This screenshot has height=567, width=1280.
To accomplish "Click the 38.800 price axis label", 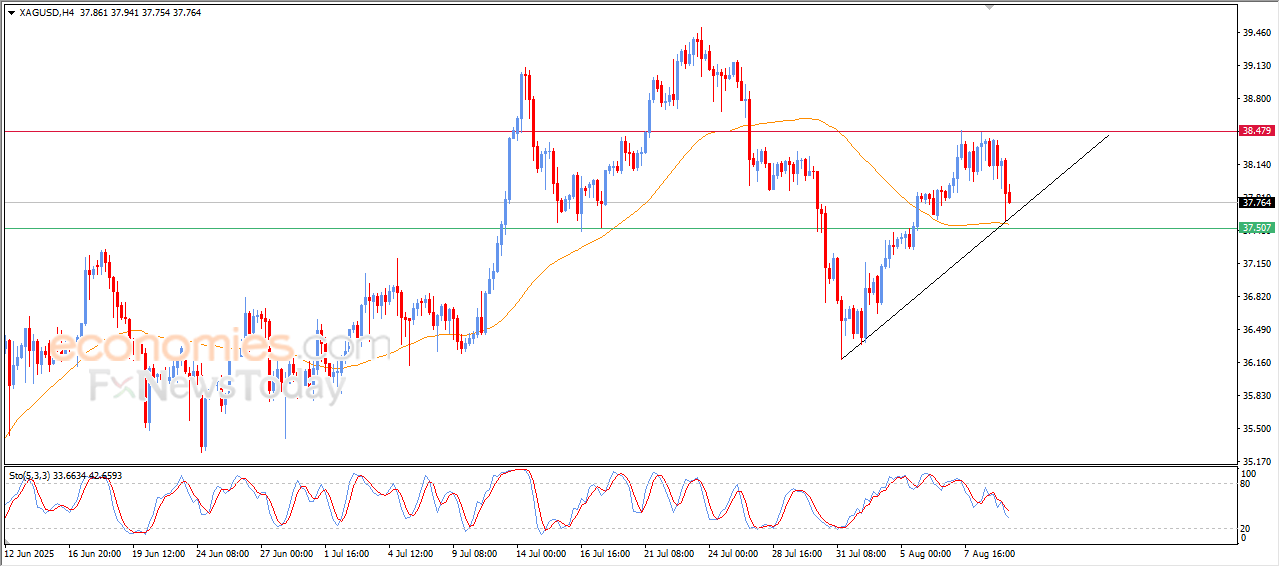I will pyautogui.click(x=1257, y=99).
